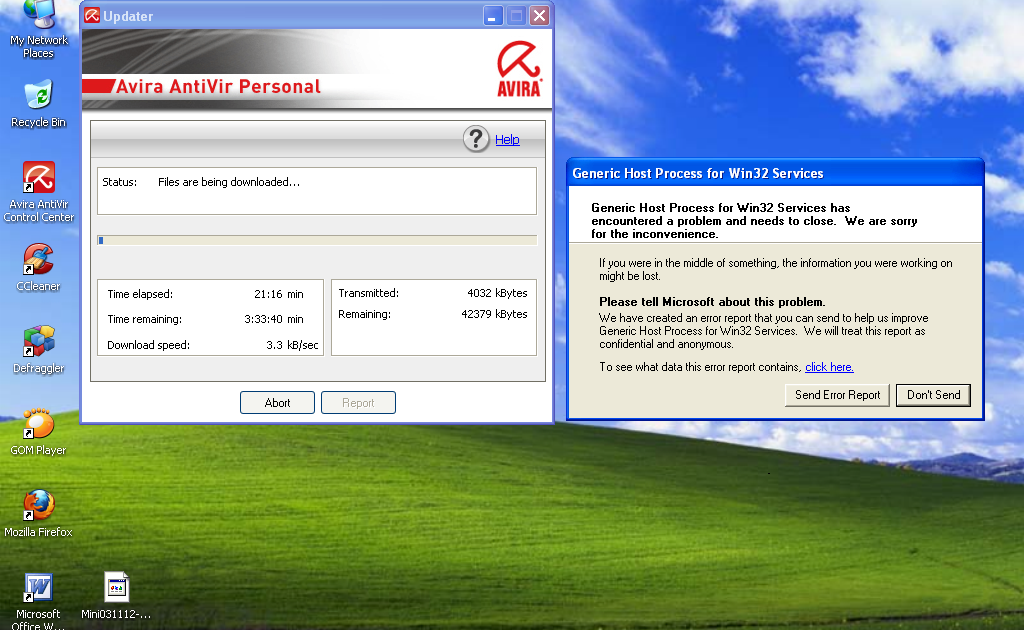Open the Help link in Updater
The width and height of the screenshot is (1024, 630).
coord(507,140)
